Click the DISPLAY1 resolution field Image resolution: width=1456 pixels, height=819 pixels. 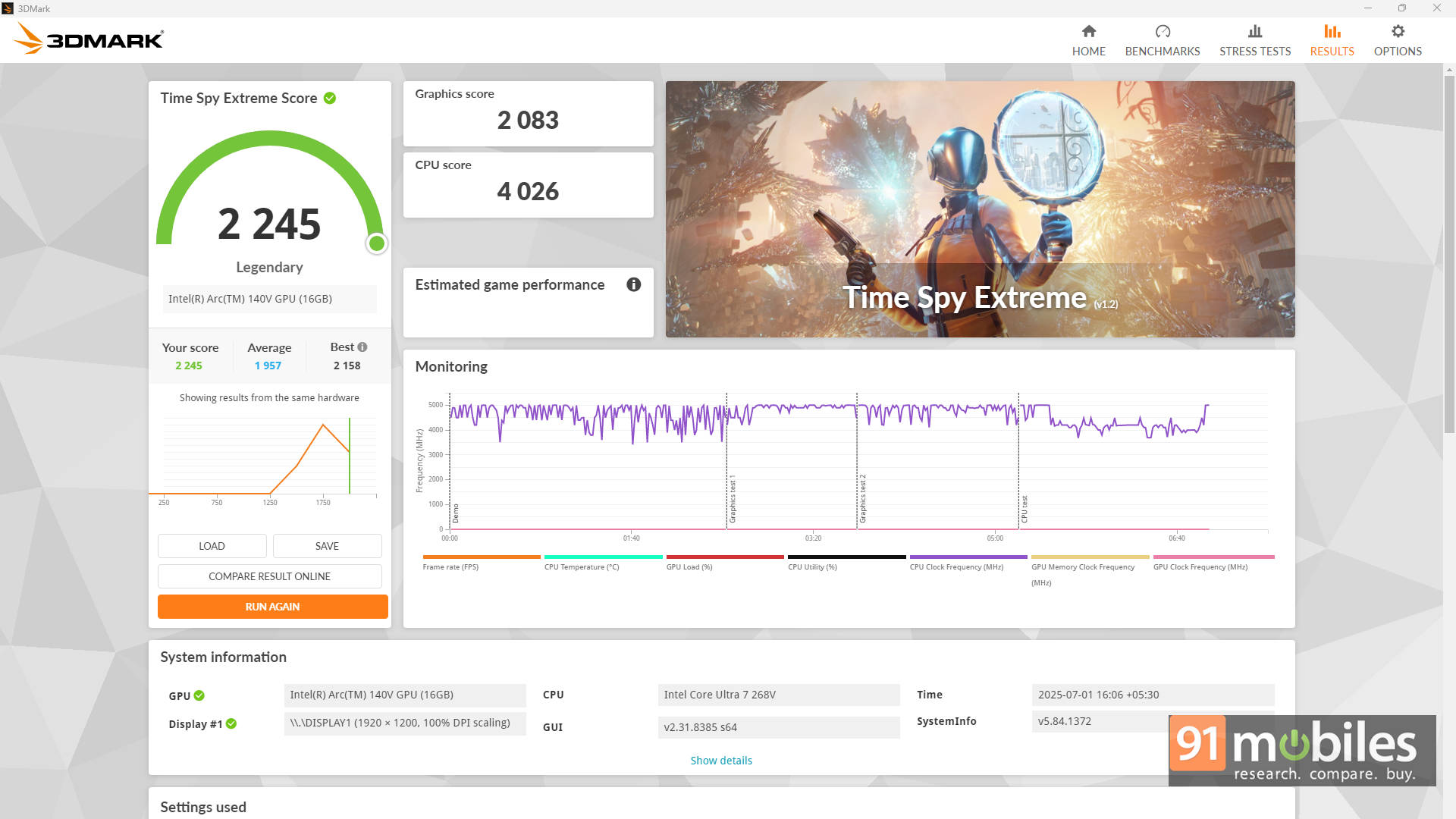pos(405,723)
